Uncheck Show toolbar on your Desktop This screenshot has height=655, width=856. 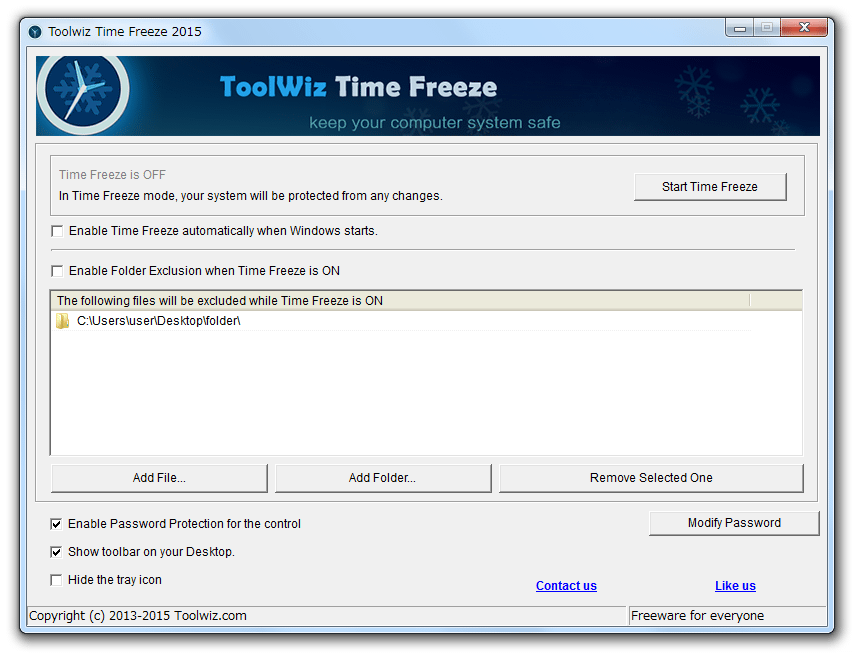coord(56,552)
